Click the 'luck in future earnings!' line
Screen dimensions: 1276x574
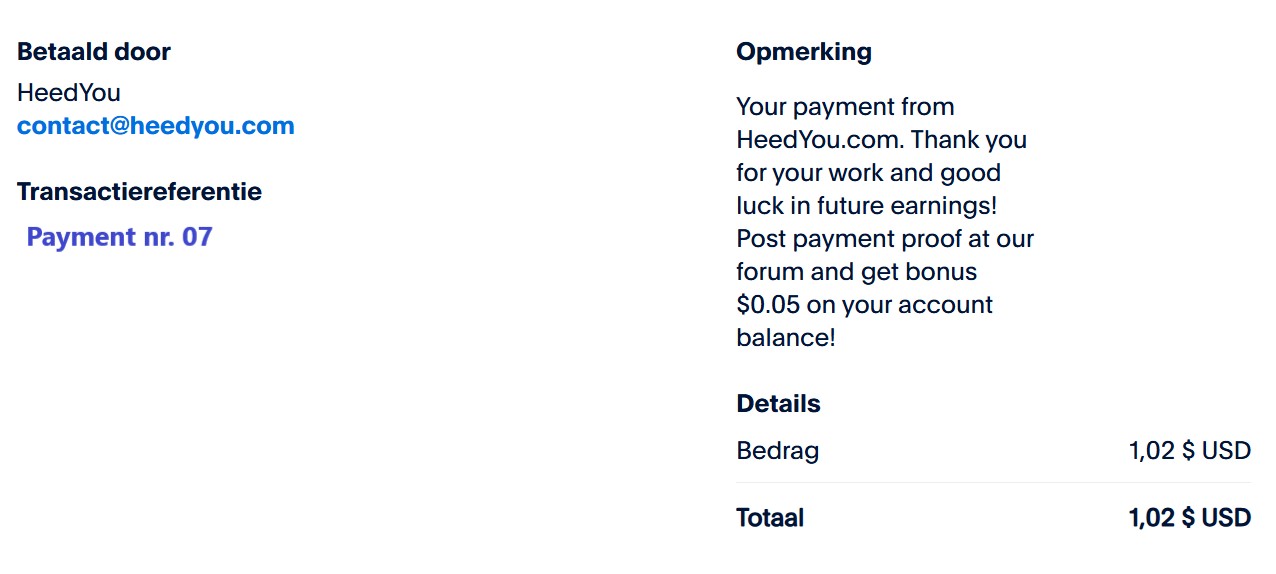click(866, 206)
